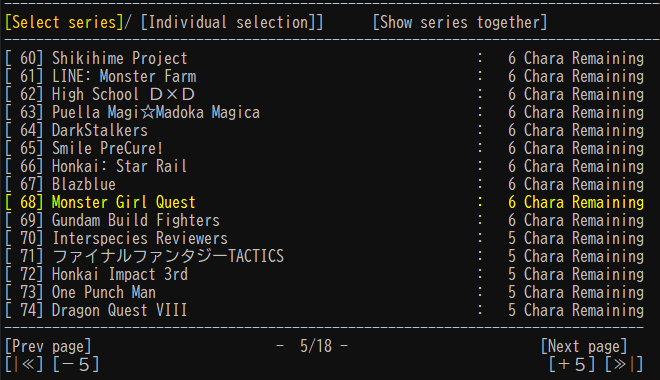Image resolution: width=660 pixels, height=380 pixels.
Task: Select Interspecies Reviewers series
Action: click(324, 238)
